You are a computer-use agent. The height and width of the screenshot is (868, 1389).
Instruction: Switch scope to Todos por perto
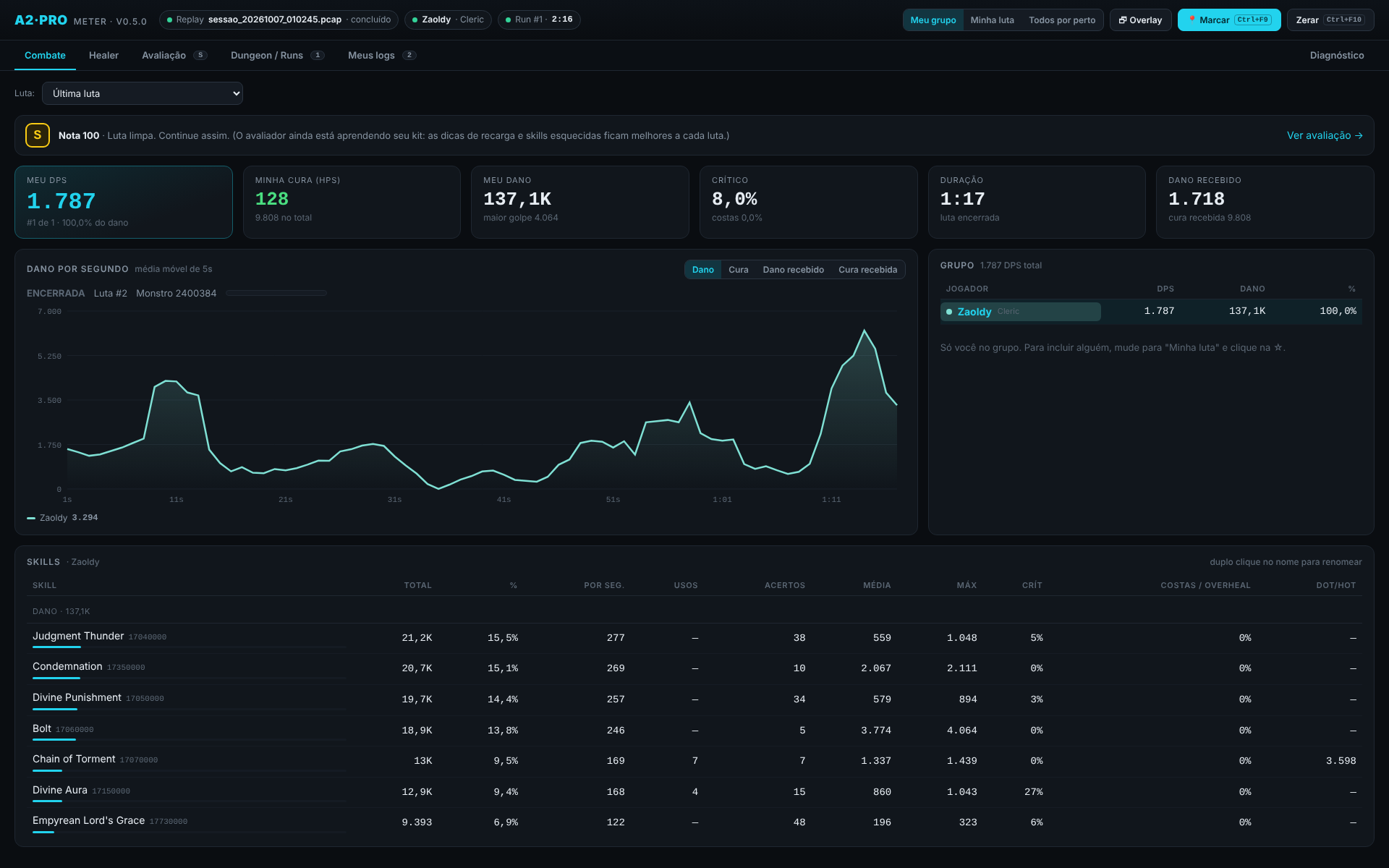pos(1062,20)
